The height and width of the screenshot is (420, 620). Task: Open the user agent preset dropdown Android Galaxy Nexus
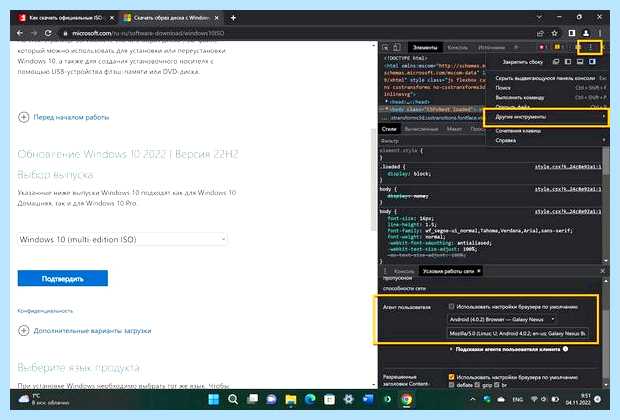(x=502, y=319)
